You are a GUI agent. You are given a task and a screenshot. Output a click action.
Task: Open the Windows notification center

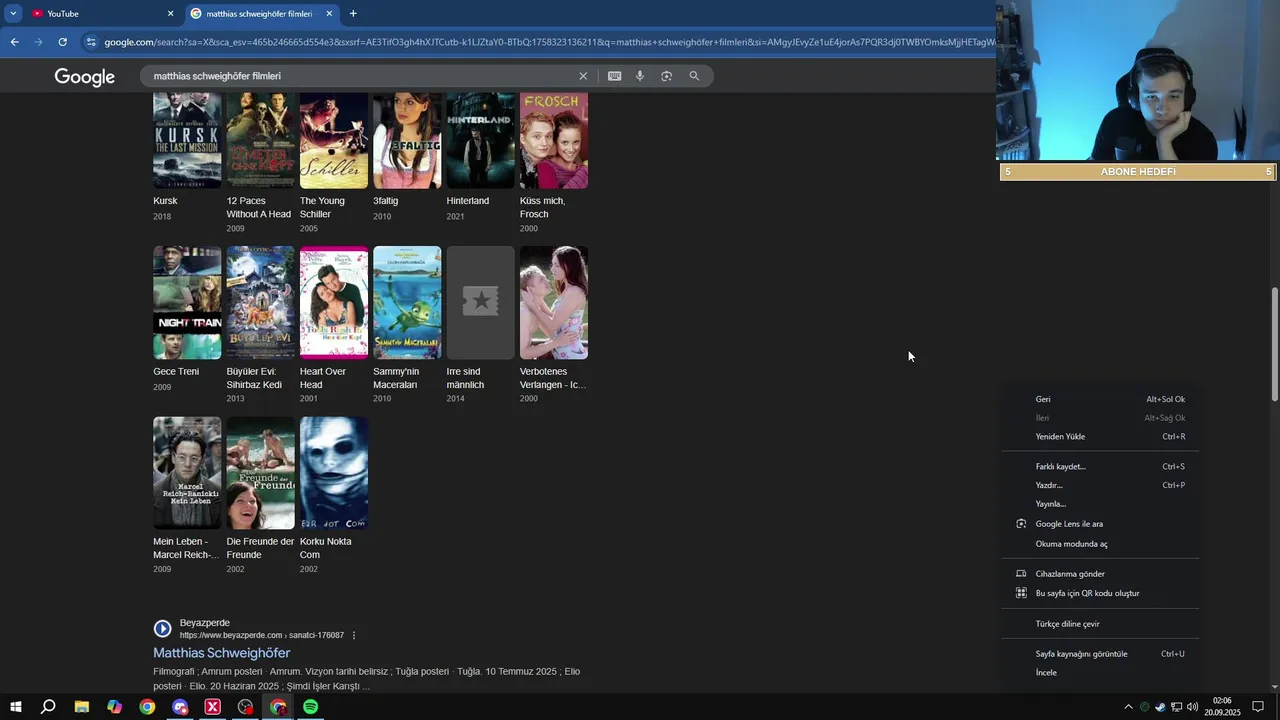[x=1258, y=707]
